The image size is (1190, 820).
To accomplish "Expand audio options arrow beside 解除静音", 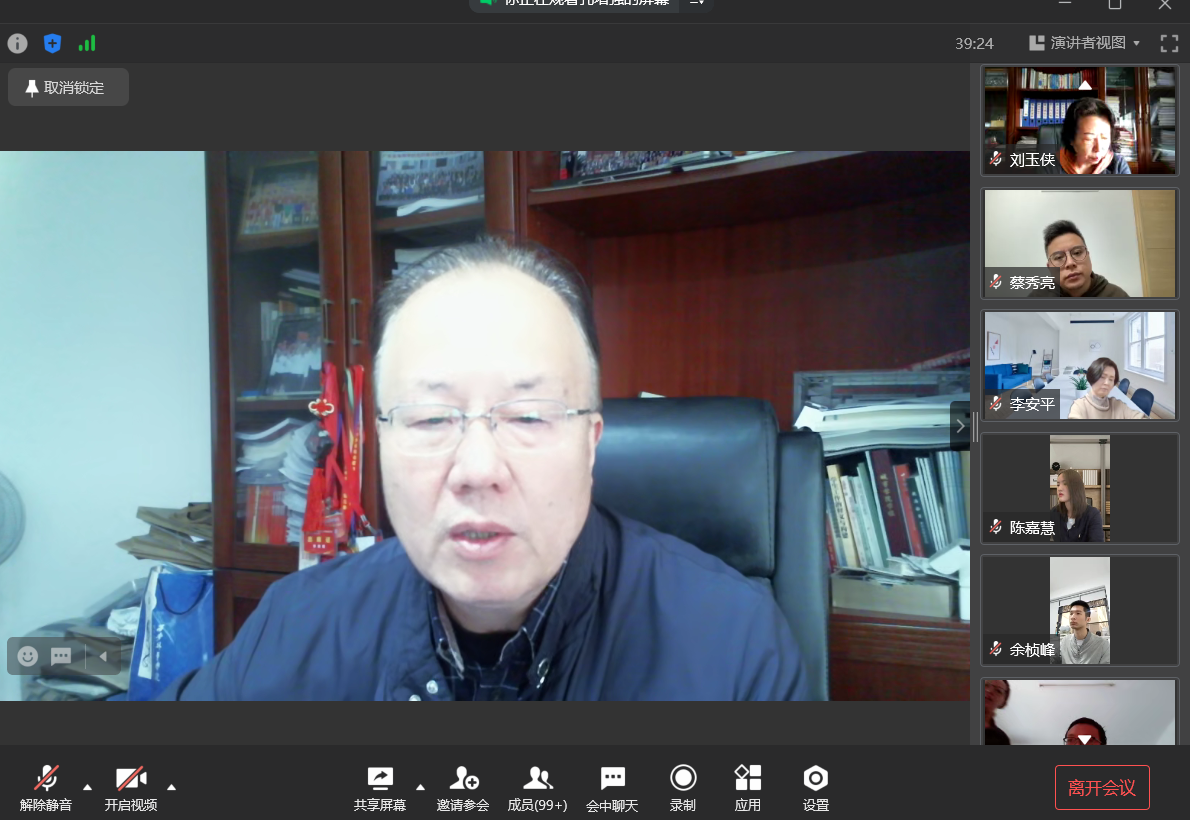I will [x=87, y=786].
